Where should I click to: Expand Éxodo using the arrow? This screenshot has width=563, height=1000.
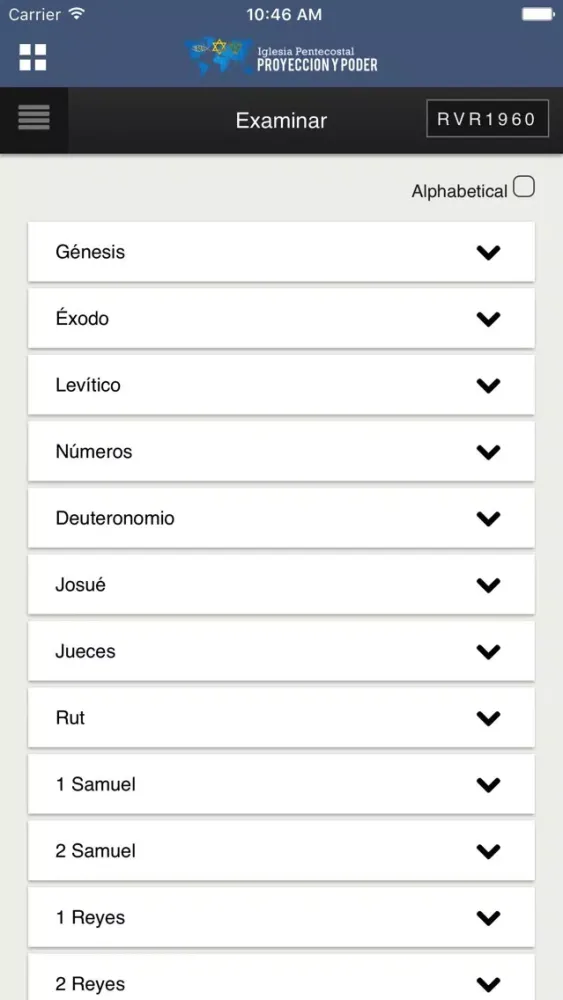(488, 319)
